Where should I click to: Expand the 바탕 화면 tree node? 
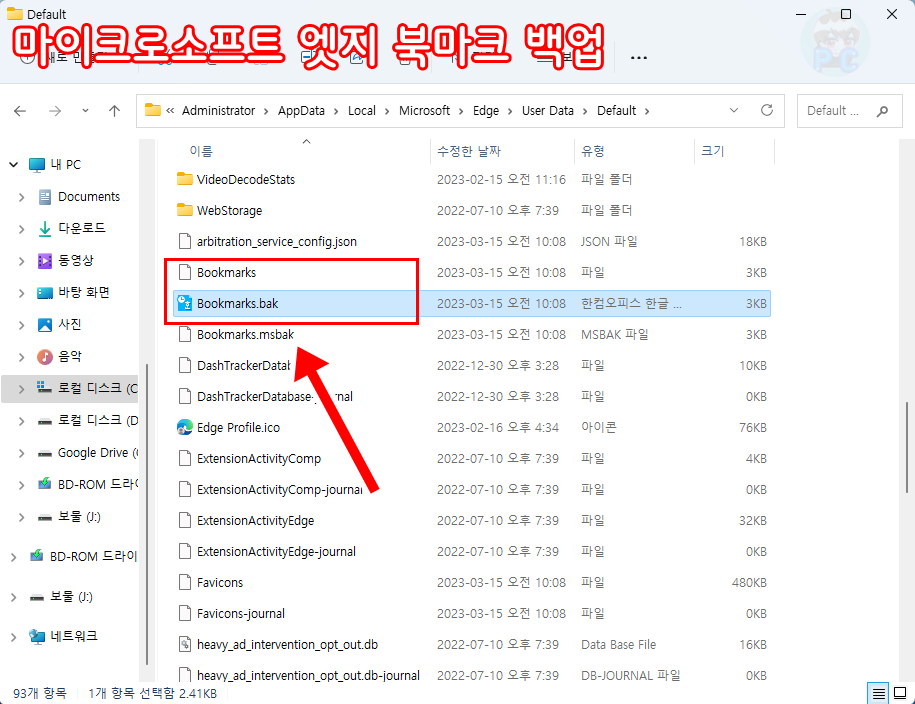(22, 293)
